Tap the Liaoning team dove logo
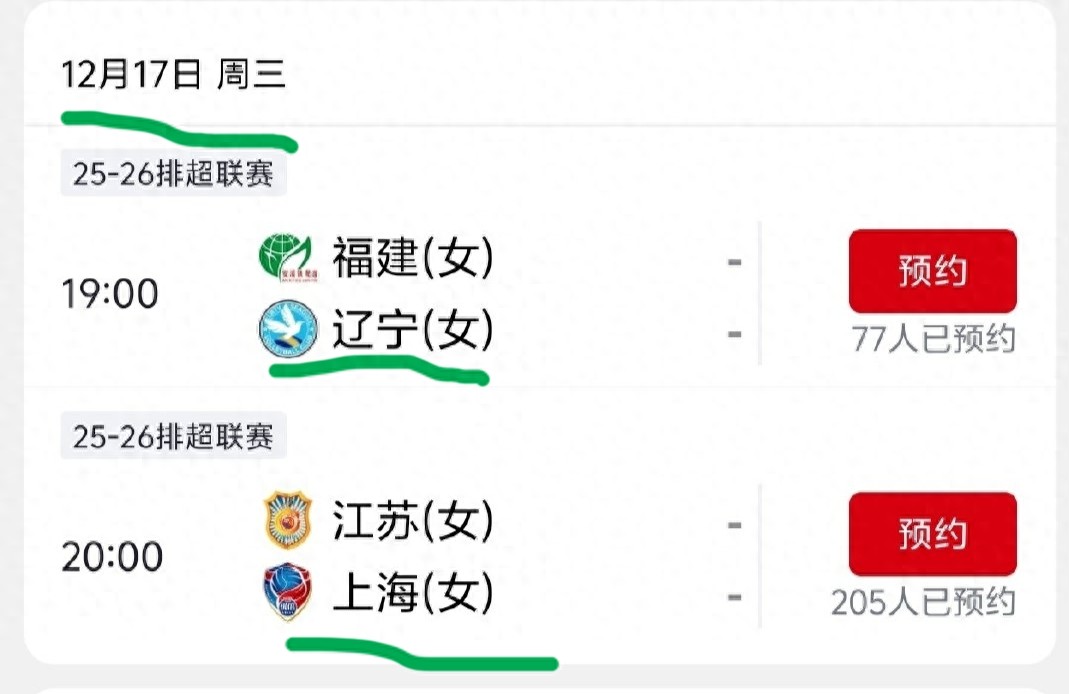This screenshot has height=694, width=1069. pyautogui.click(x=287, y=331)
